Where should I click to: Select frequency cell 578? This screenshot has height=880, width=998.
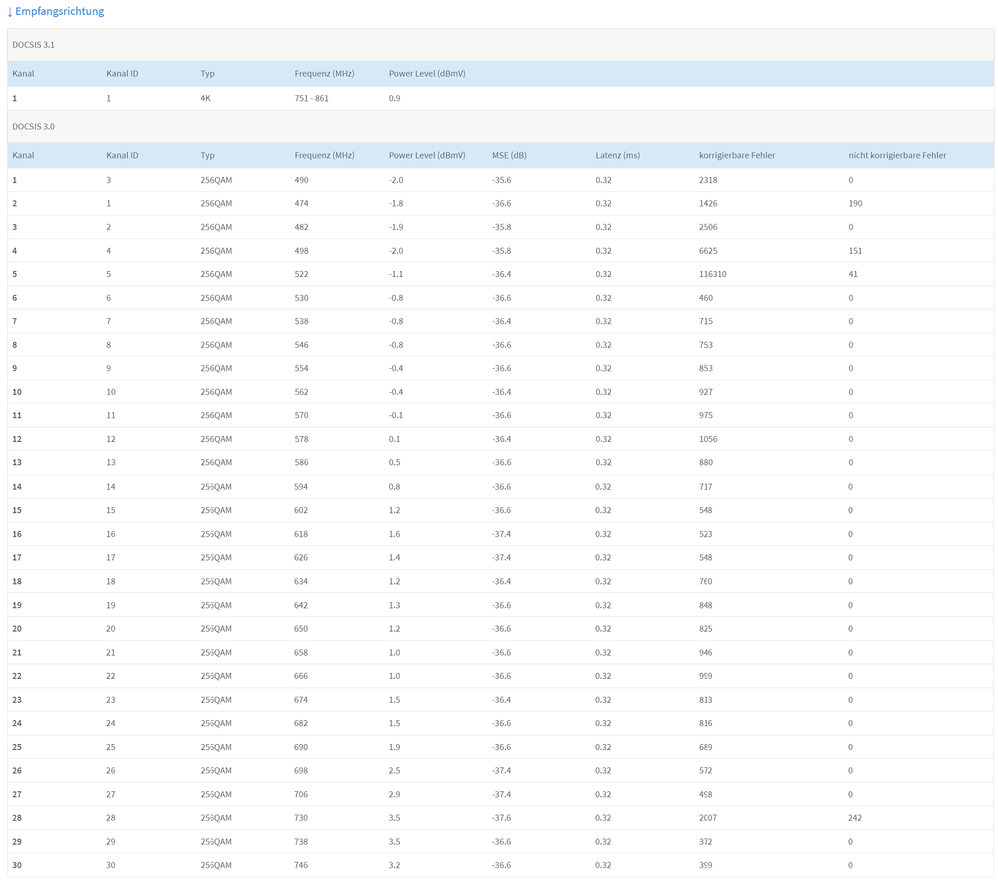point(301,439)
